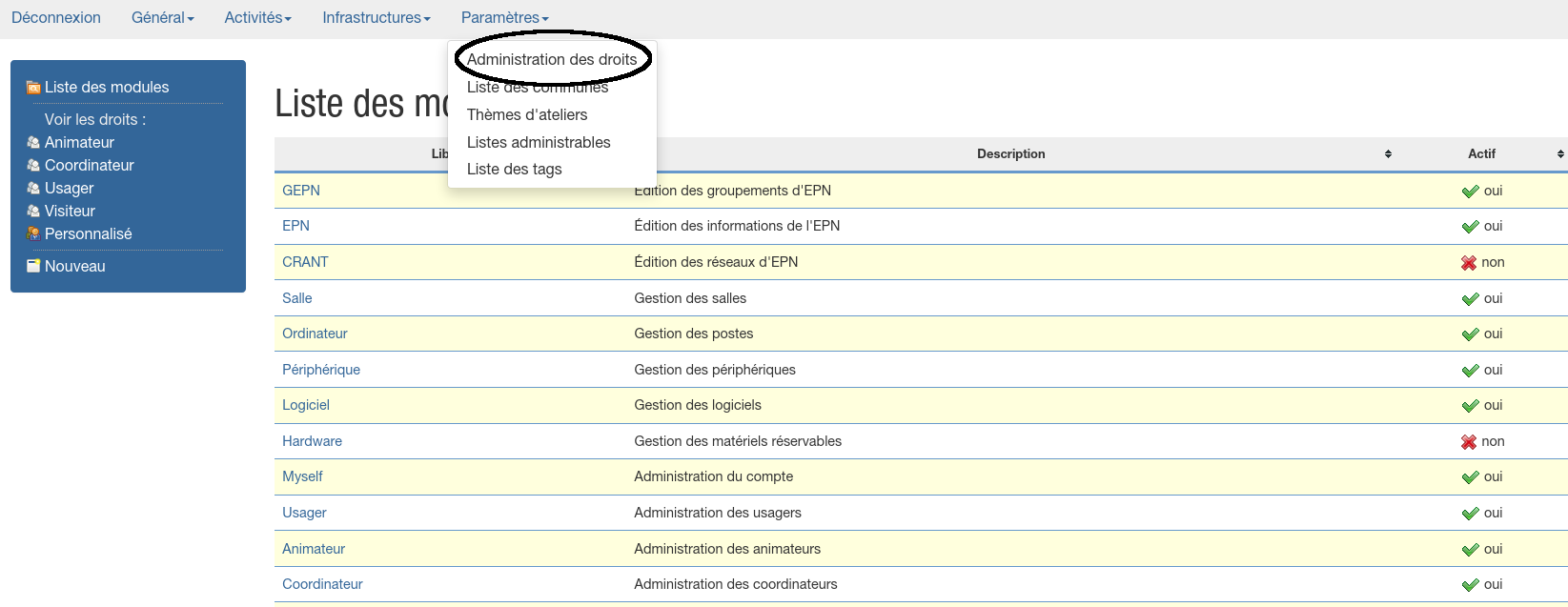Select Thèmes d'ateliers from Paramètres menu
This screenshot has width=1568, height=607.
tap(527, 114)
